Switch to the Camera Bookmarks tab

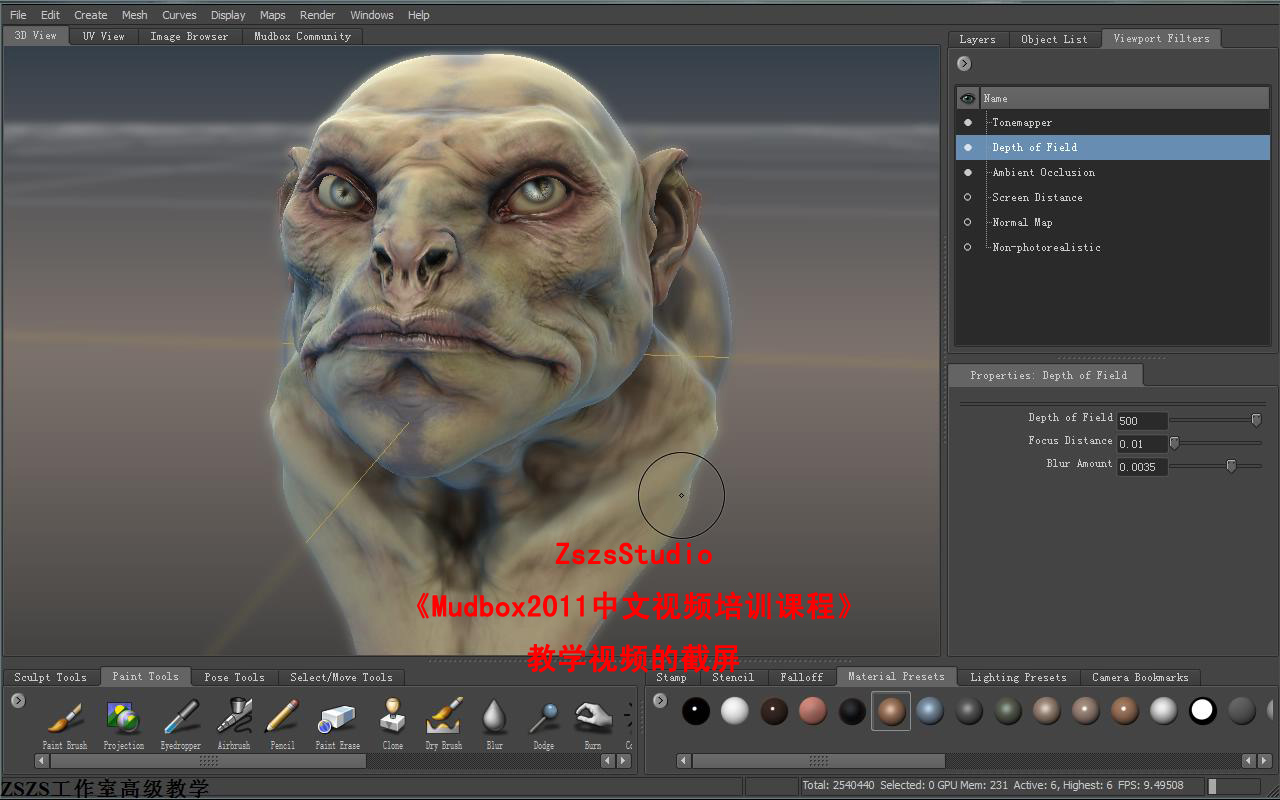(x=1140, y=677)
